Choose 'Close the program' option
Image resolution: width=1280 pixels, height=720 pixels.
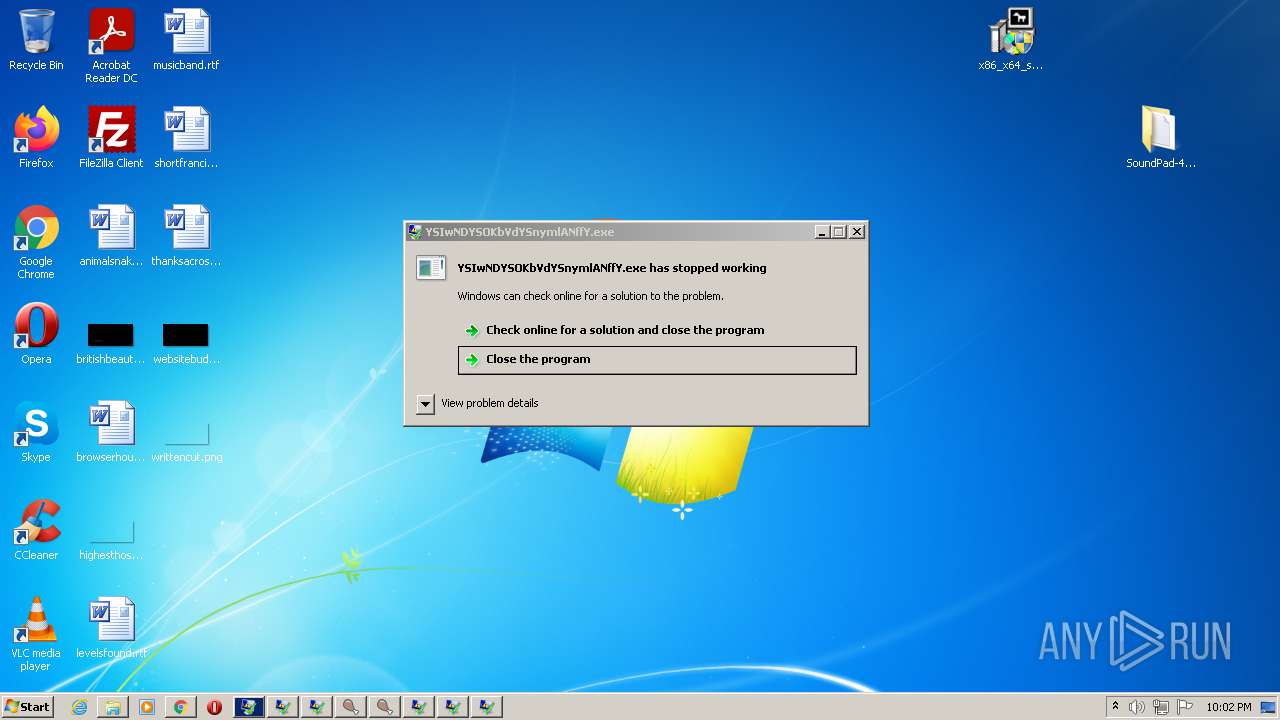coord(657,360)
